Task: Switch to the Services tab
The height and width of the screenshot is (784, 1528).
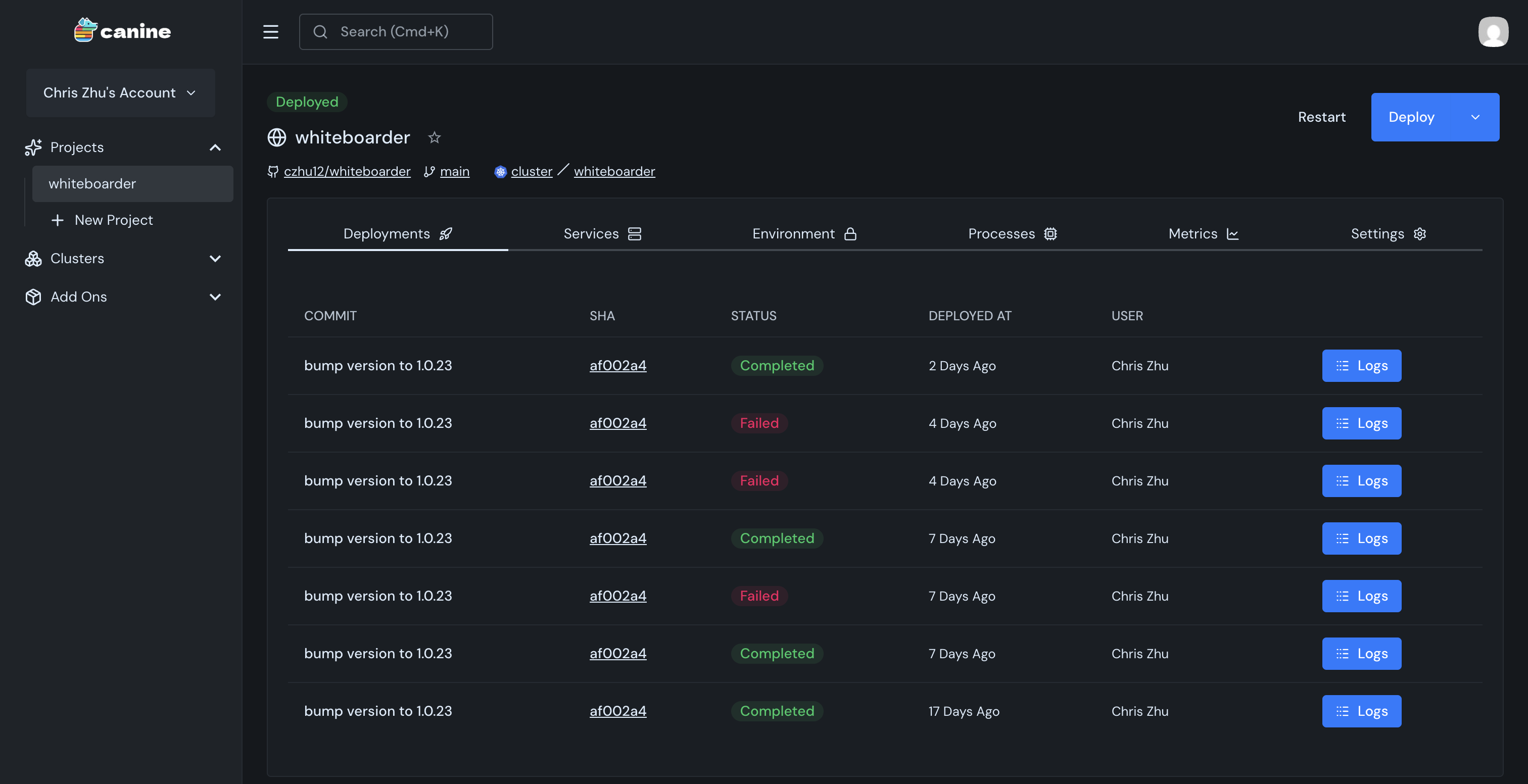Action: (x=601, y=234)
